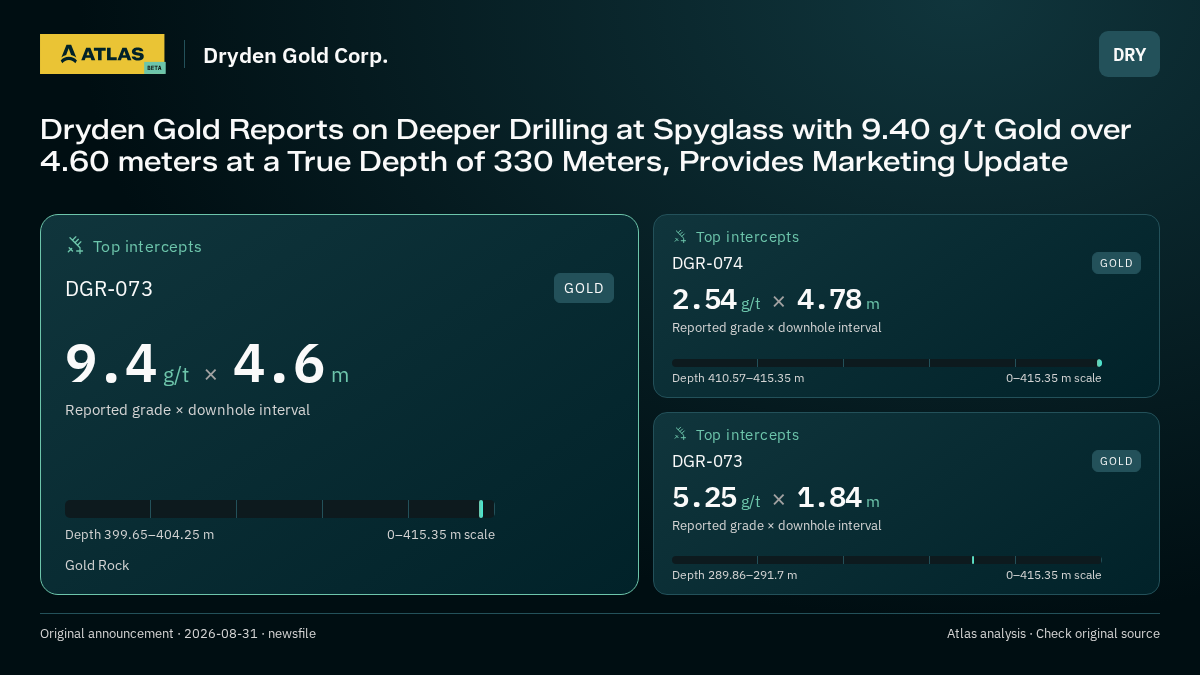
Task: Click the BETA tag on the Atlas logo
Action: (154, 68)
